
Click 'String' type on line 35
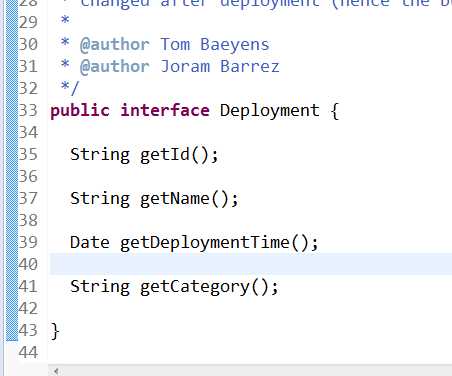(x=100, y=155)
